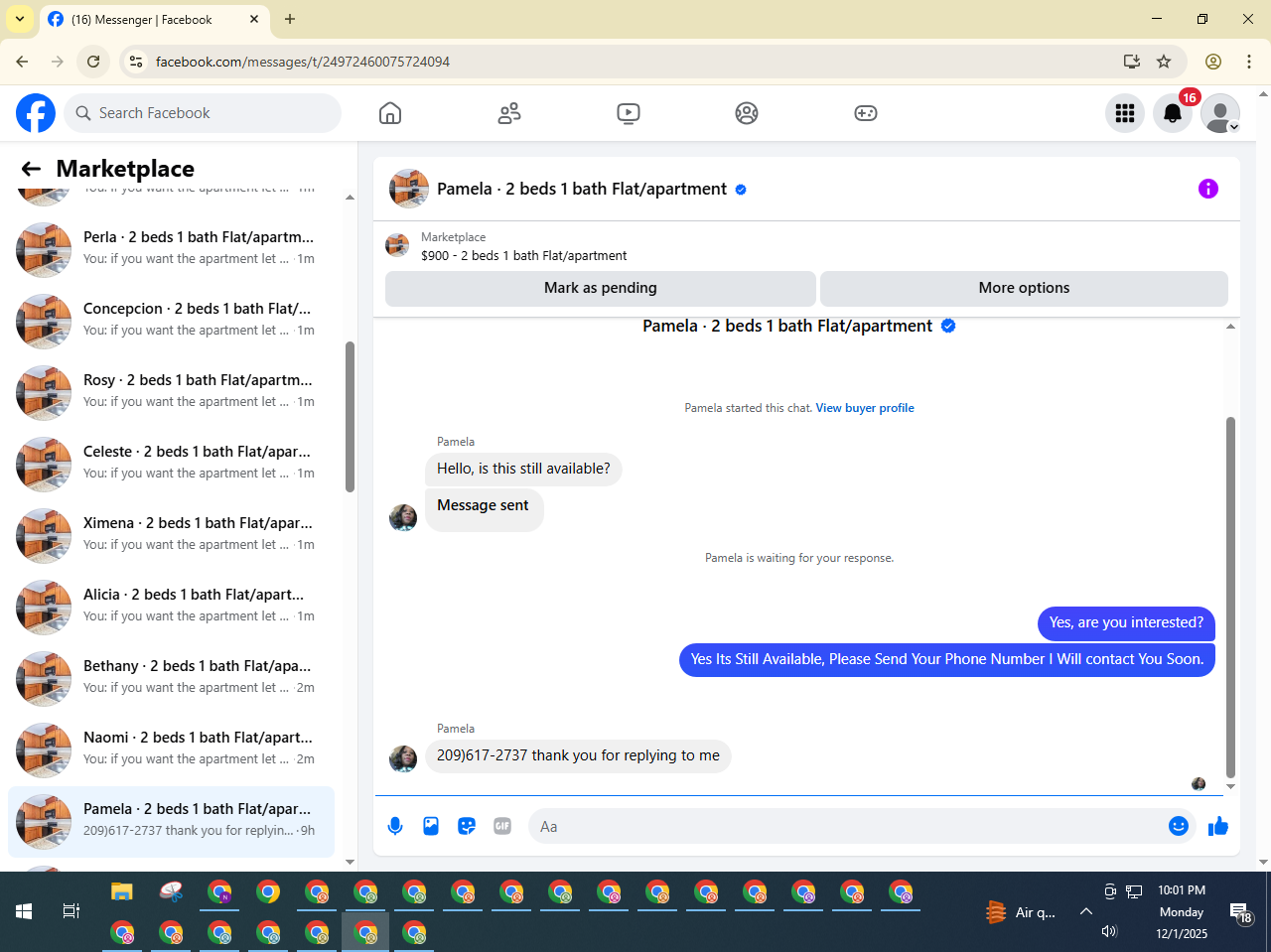Open conversation information purple icon
Viewport: 1271px width, 952px height.
click(1208, 189)
